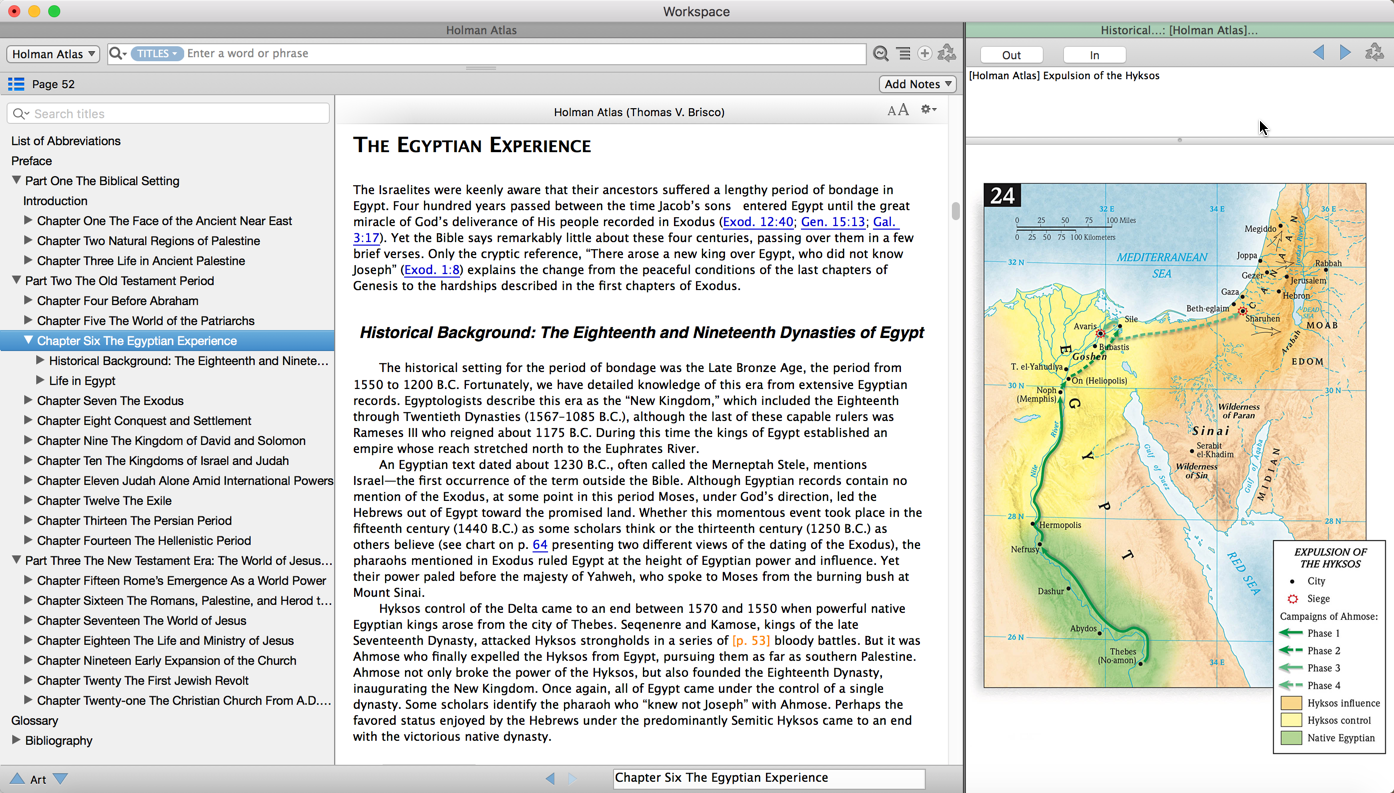Click the Art label in bottom bar
The width and height of the screenshot is (1394, 793).
click(x=38, y=780)
